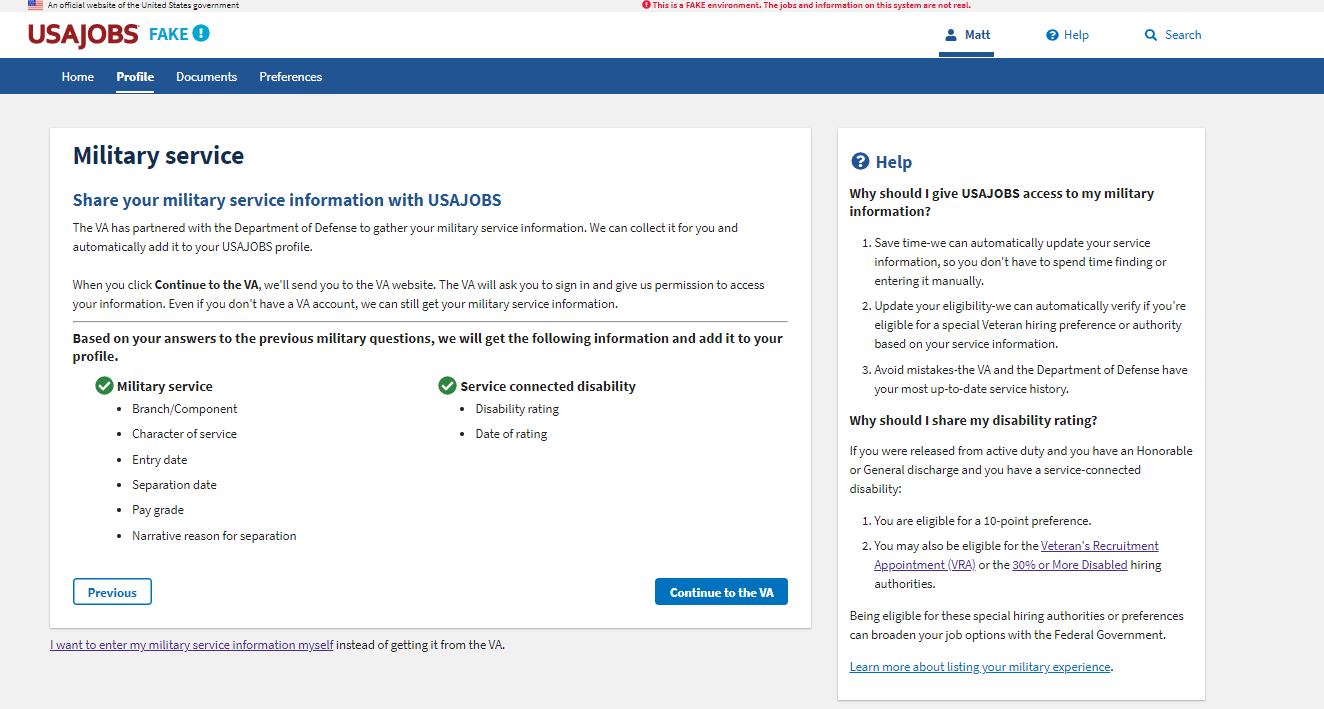The height and width of the screenshot is (709, 1324).
Task: Open 'I want to enter my military service information myself' link
Action: [192, 645]
